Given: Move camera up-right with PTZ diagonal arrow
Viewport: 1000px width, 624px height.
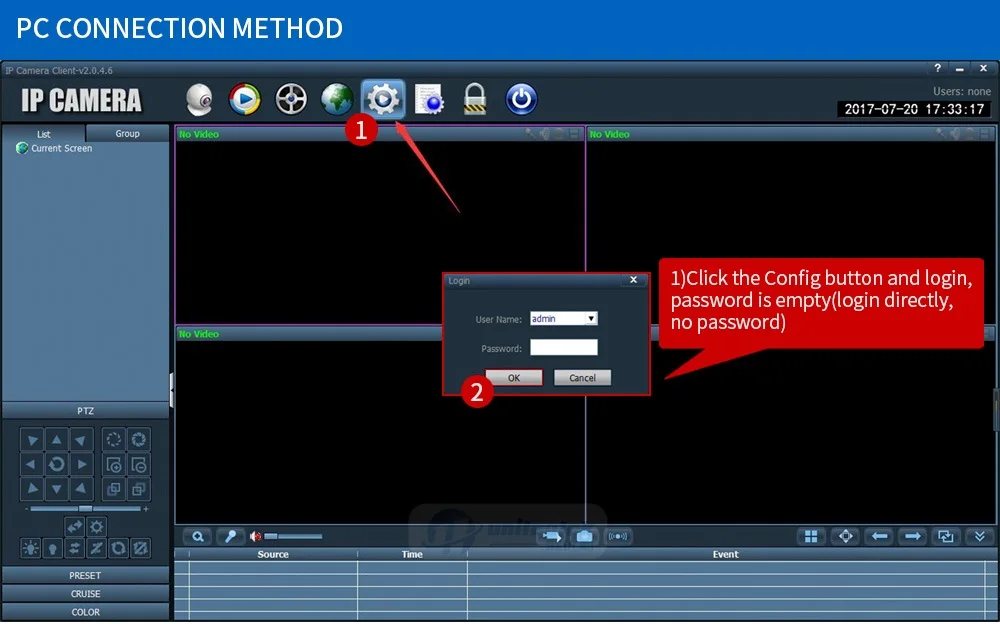Looking at the screenshot, I should [82, 440].
